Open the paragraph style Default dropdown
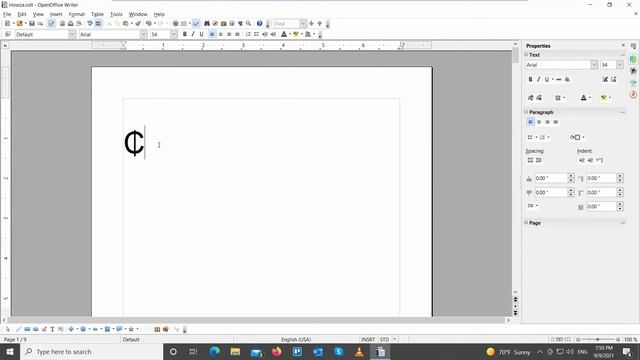Image resolution: width=640 pixels, height=360 pixels. tap(72, 35)
